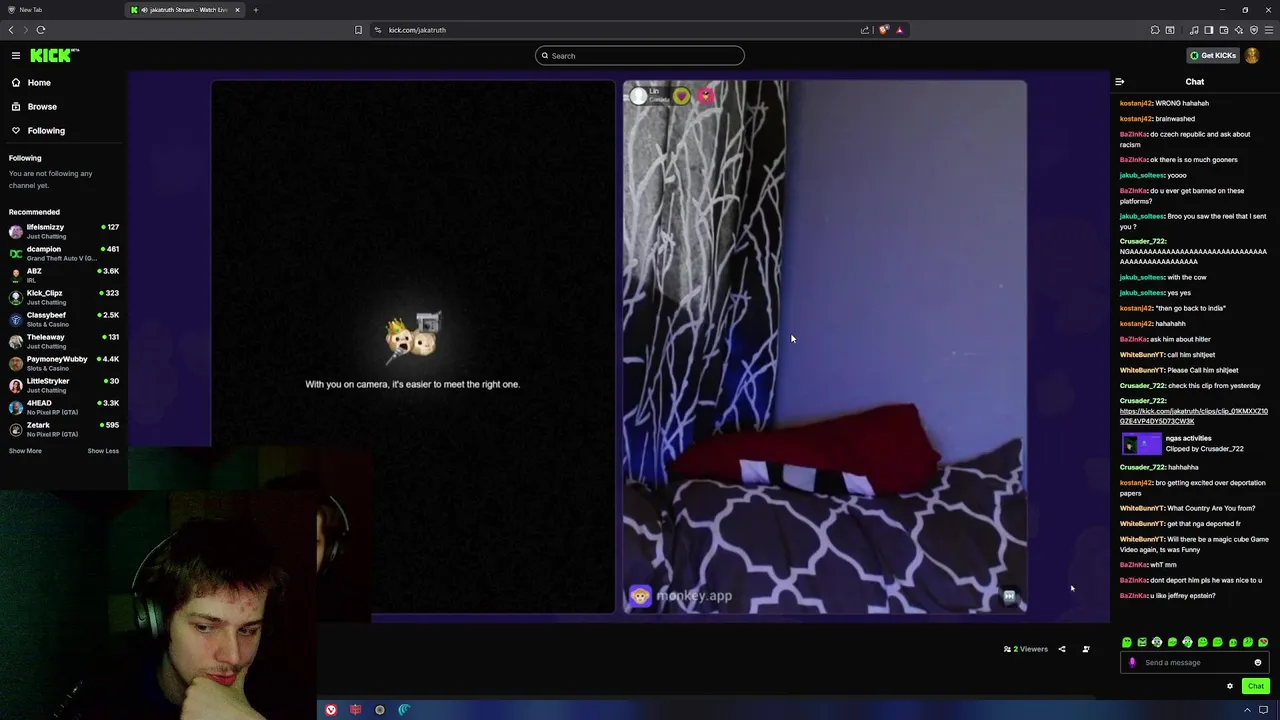Viewport: 1280px width, 720px height.
Task: Click the green Chat send button
Action: coord(1256,686)
